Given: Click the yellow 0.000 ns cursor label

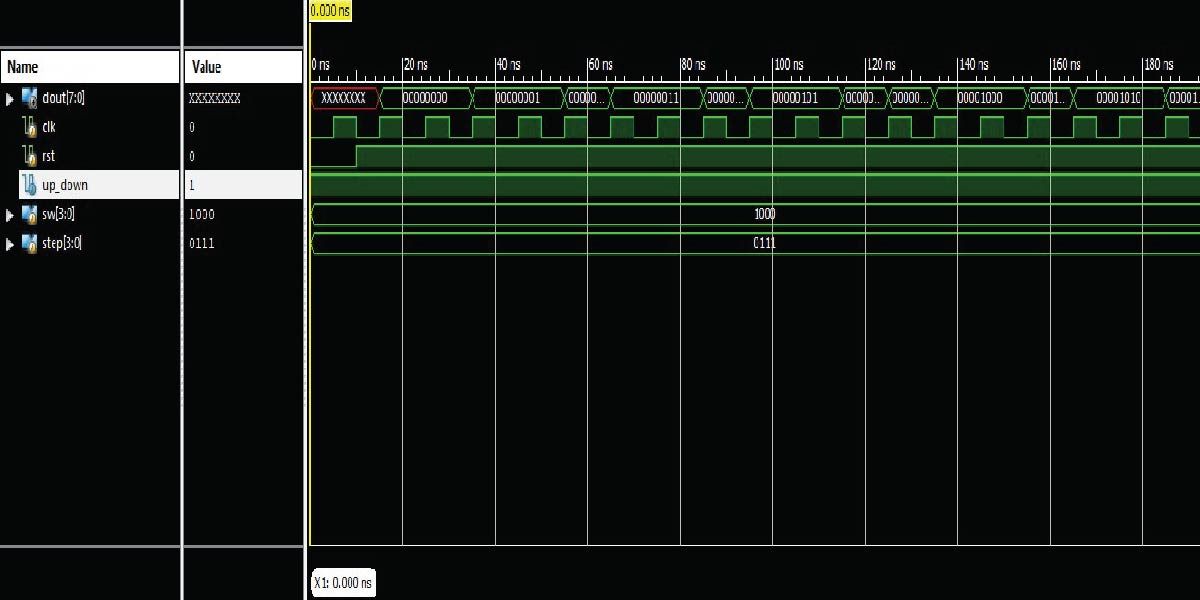Looking at the screenshot, I should click(328, 12).
